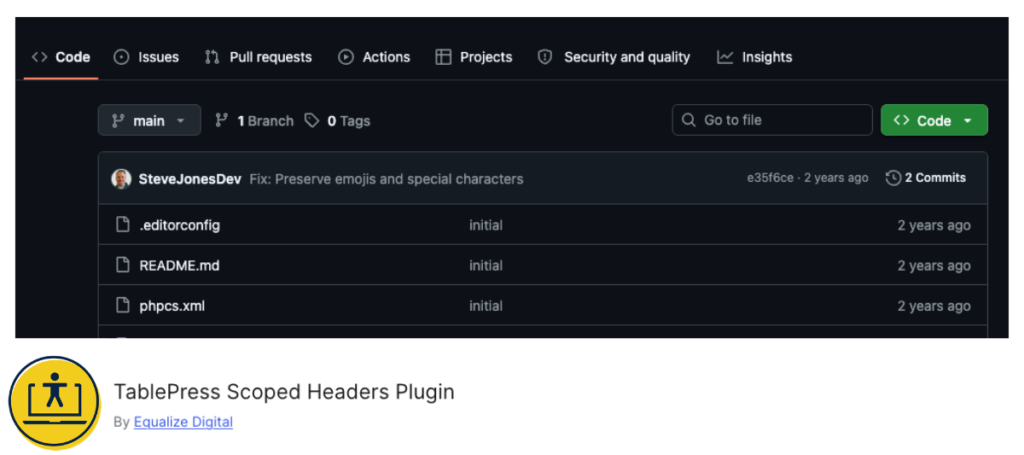Click initial commit message in .editorconfig row
This screenshot has height=455, width=1024.
click(x=486, y=226)
